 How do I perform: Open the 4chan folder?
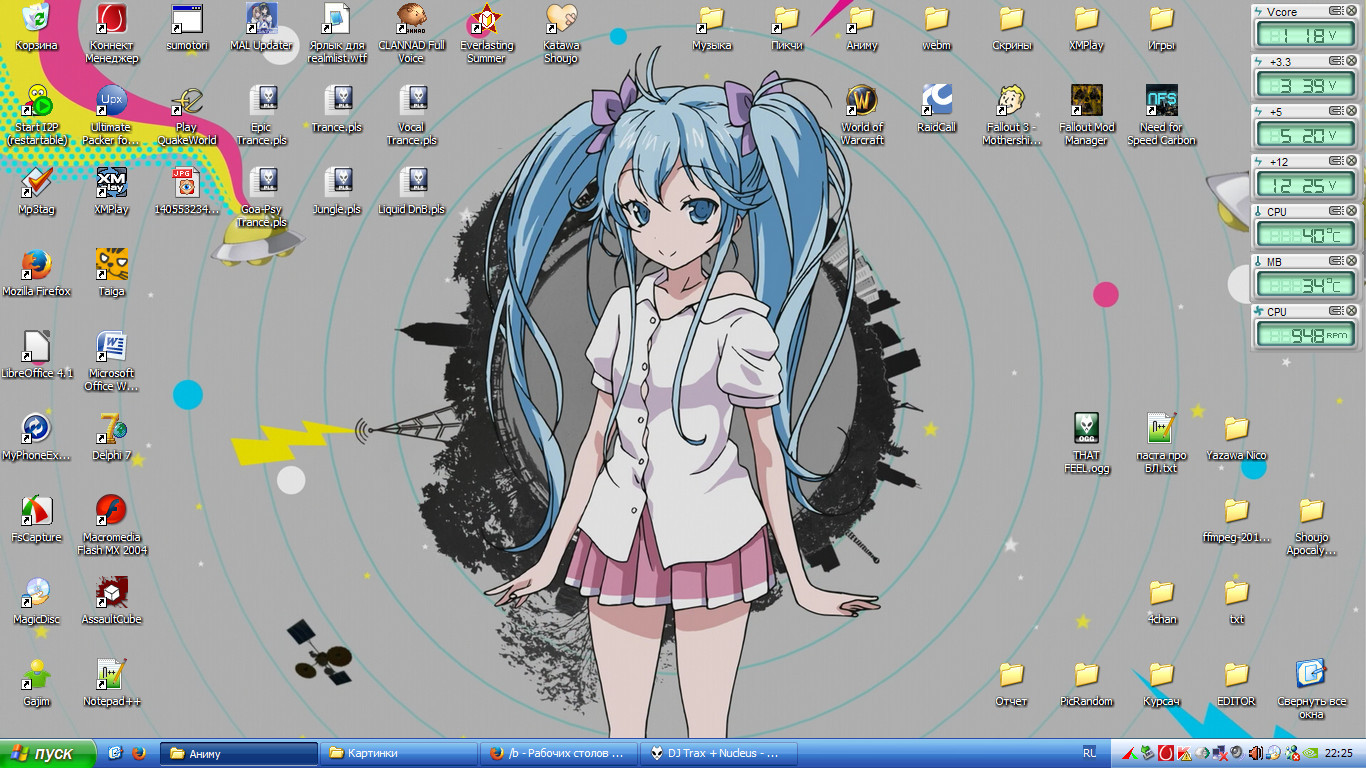coord(1162,601)
